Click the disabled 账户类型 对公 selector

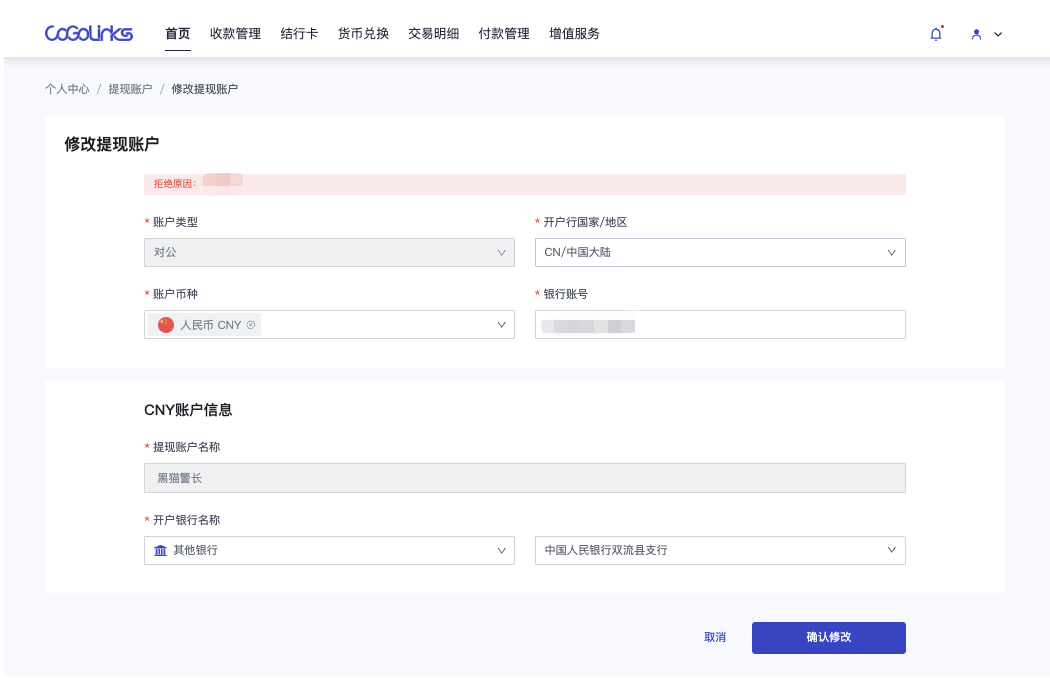point(329,253)
